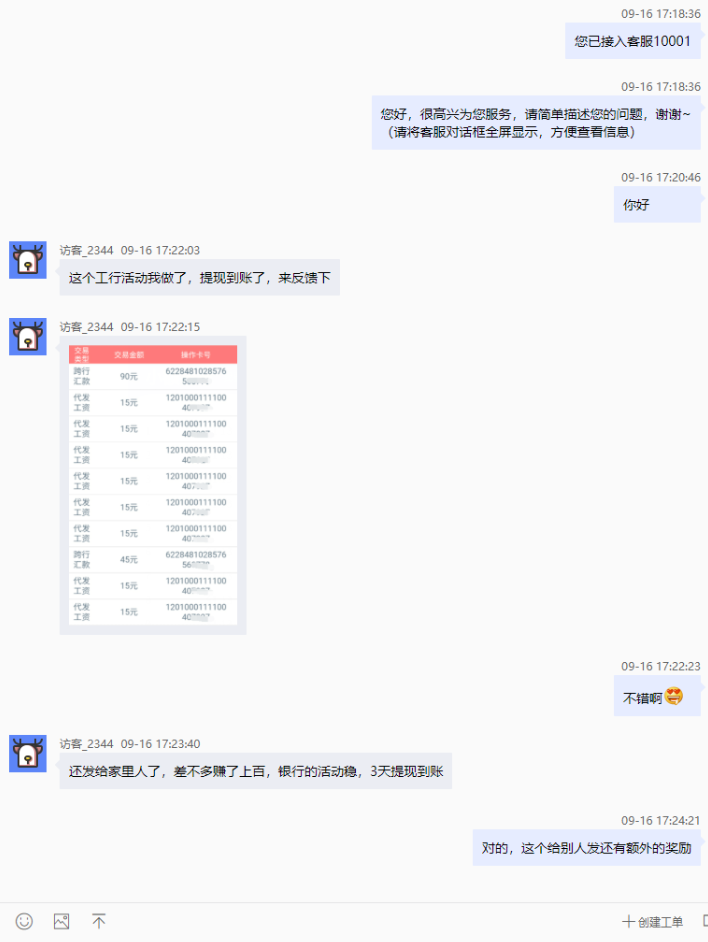The image size is (708, 942).
Task: Click the deer avatar beside the 17:22:03 message
Action: [x=28, y=260]
